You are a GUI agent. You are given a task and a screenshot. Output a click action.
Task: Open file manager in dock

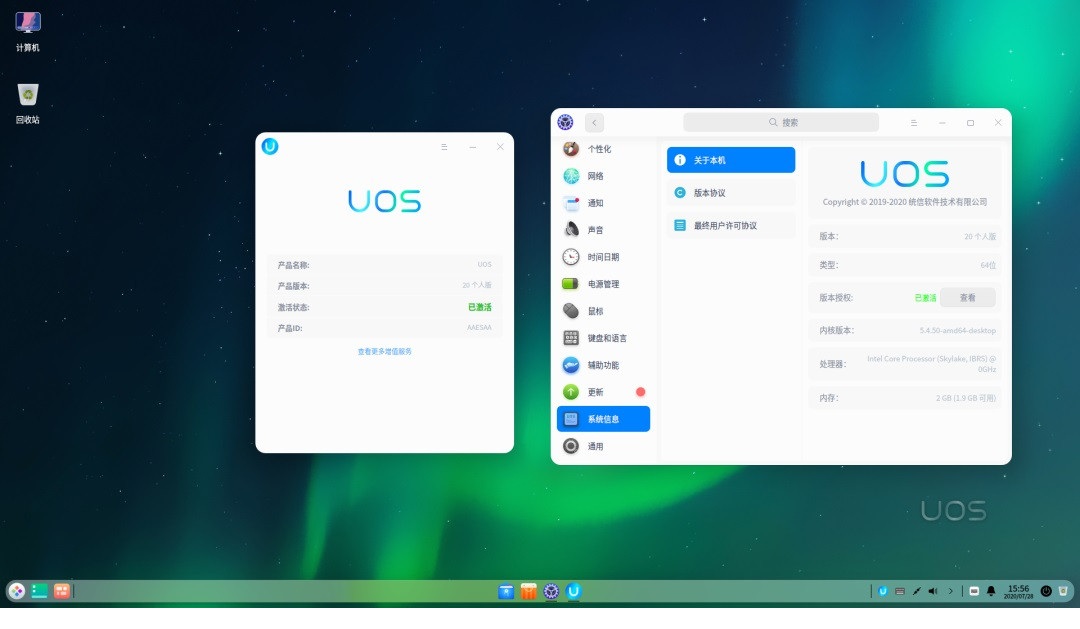point(506,591)
